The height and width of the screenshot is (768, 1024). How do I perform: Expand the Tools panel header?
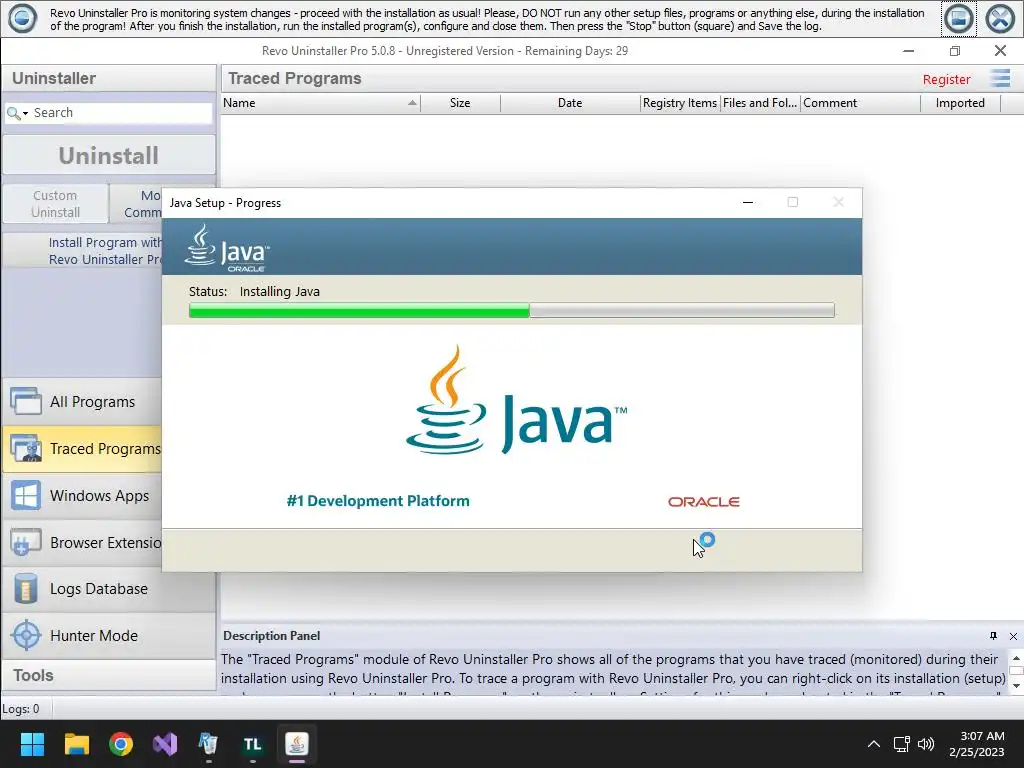[108, 675]
